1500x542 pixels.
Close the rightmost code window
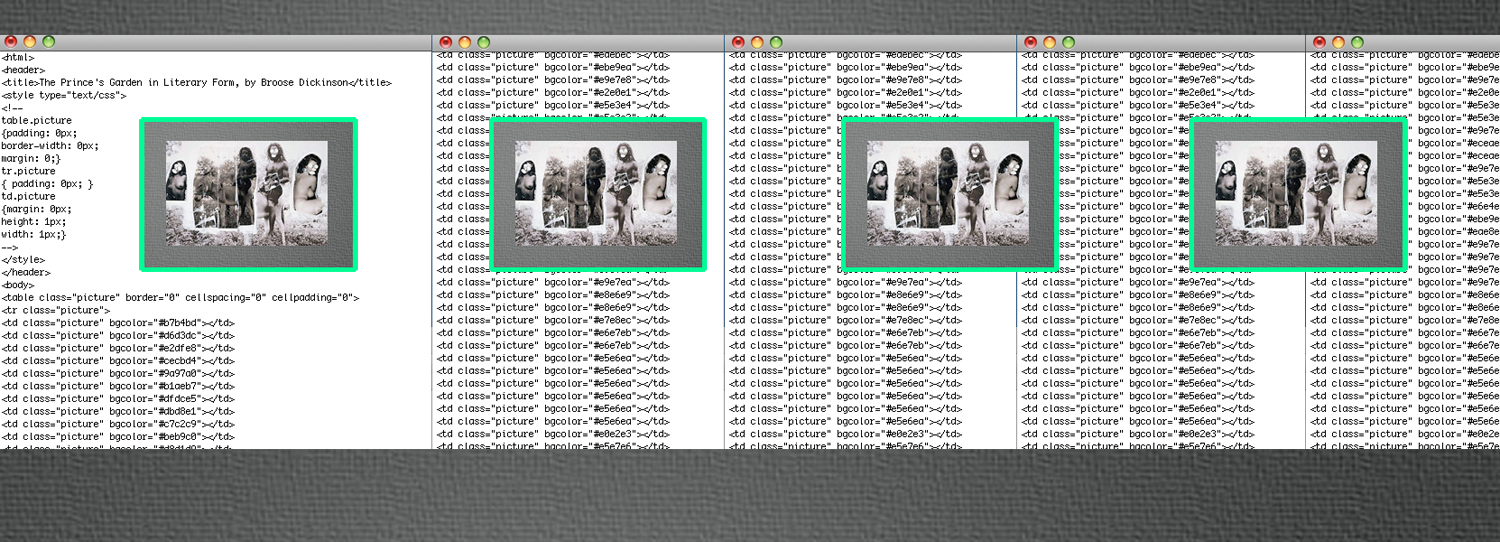coord(1320,42)
